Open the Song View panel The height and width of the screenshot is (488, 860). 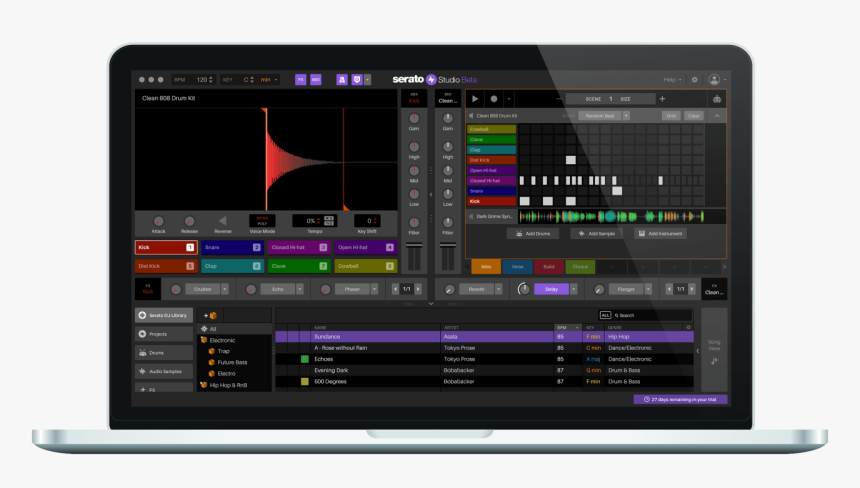[x=714, y=351]
